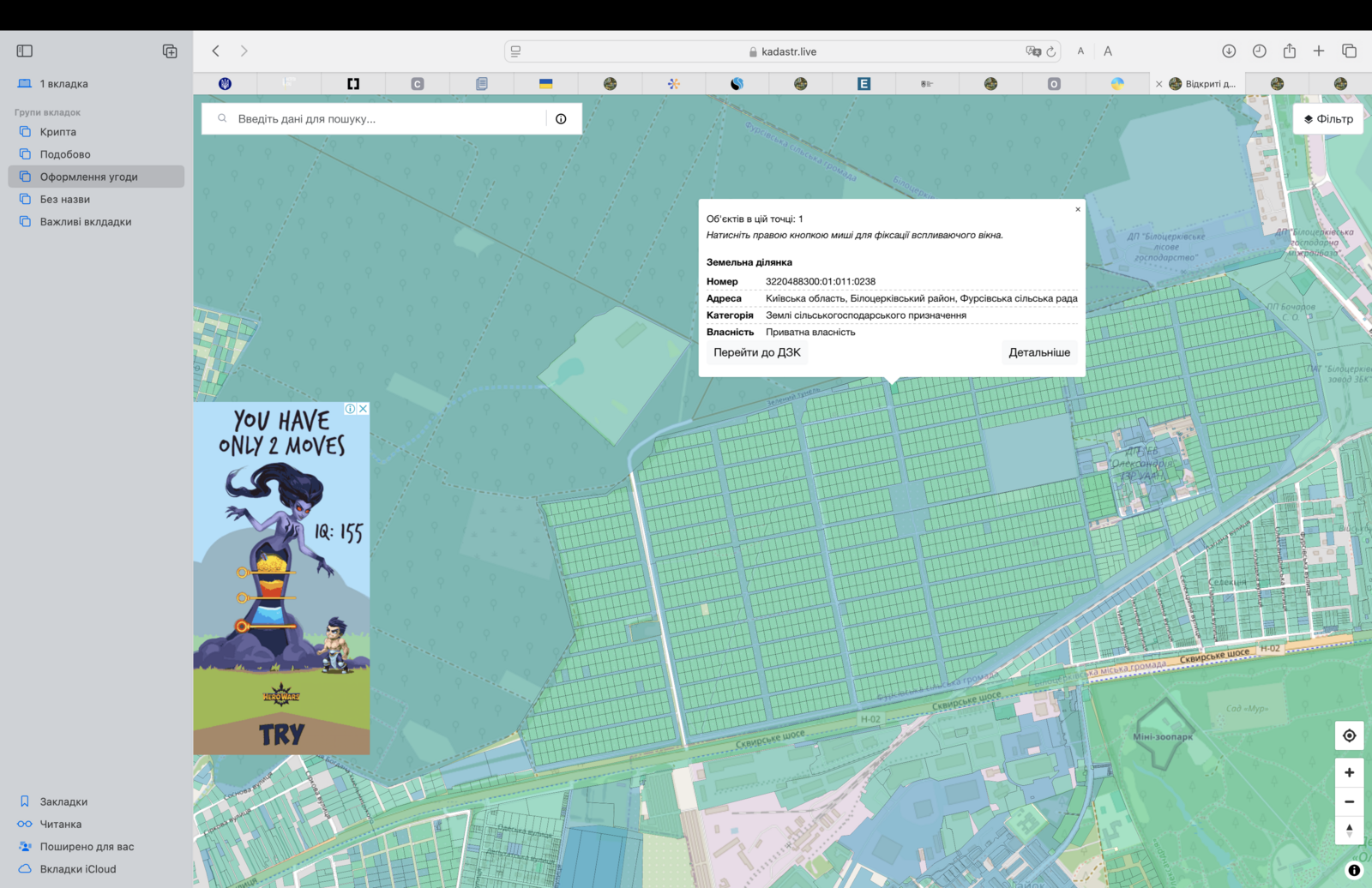
Task: Click the info icon beside search field
Action: pyautogui.click(x=561, y=119)
